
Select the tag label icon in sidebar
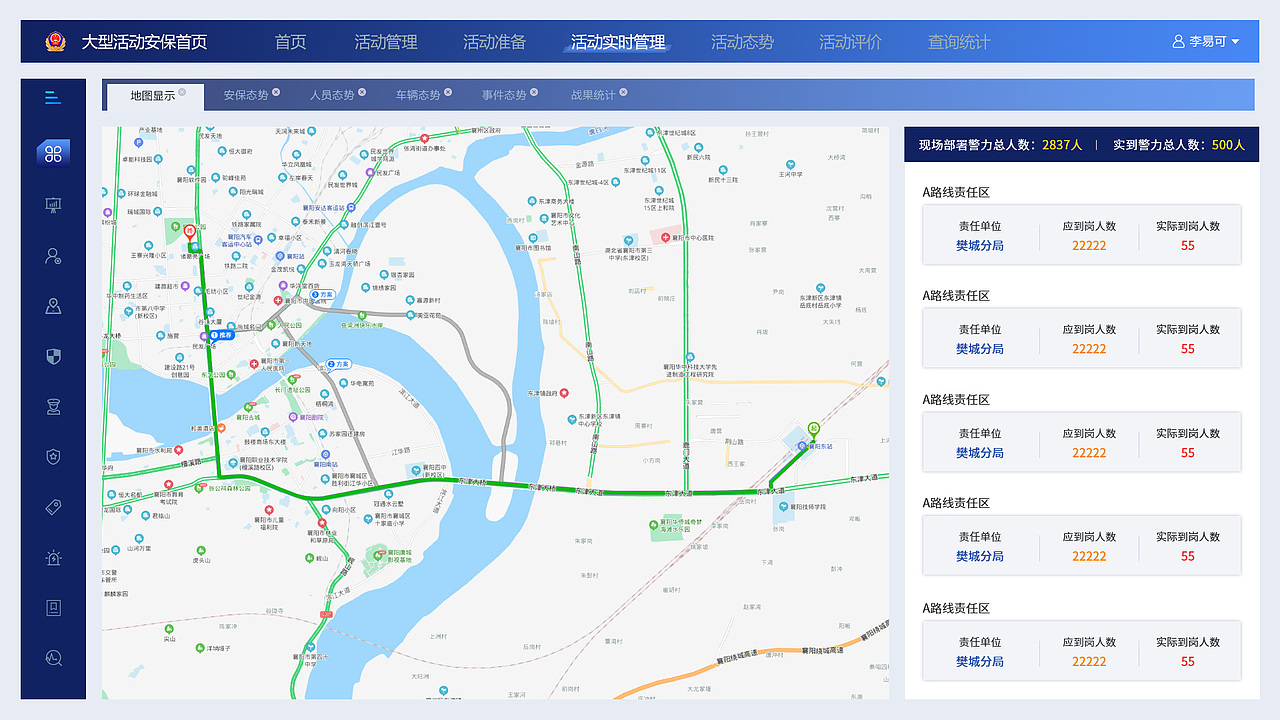52,507
